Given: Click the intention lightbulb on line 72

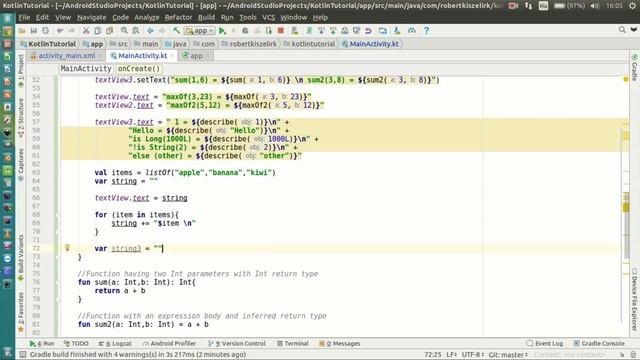Looking at the screenshot, I should click(x=67, y=247).
